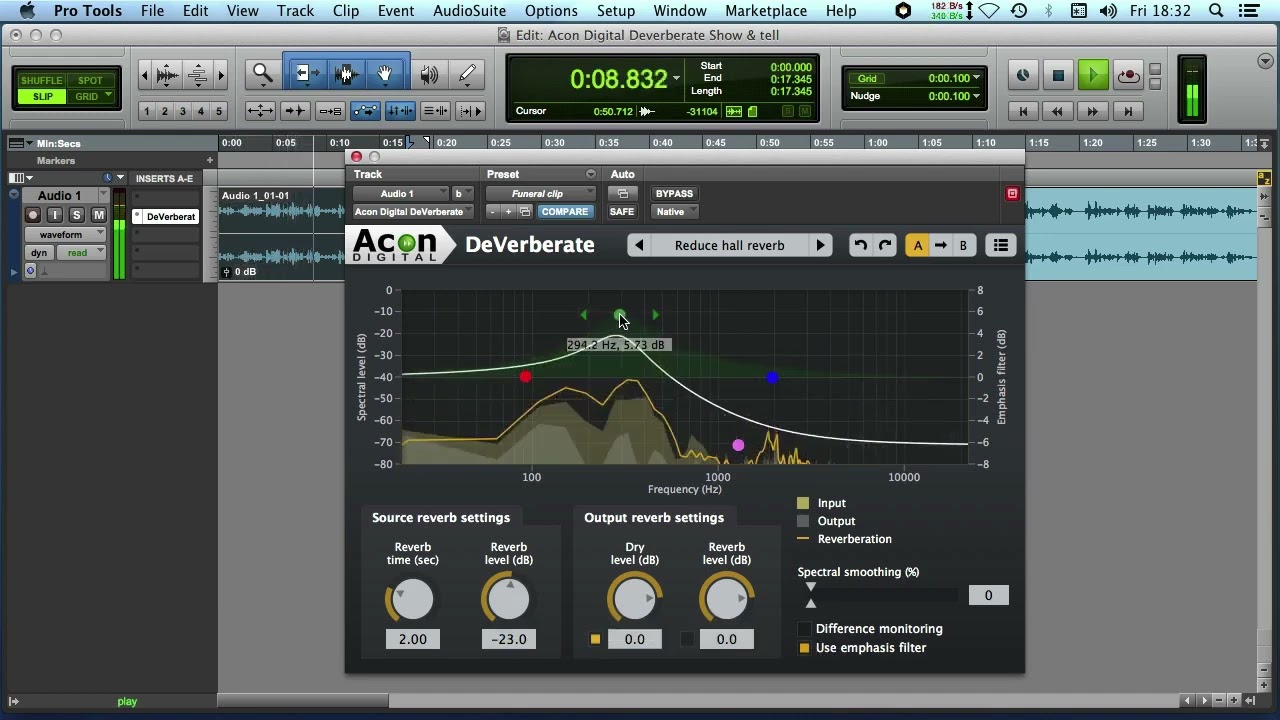Select the Zoomer tool
Screen dimensions: 1280x720
[263, 74]
